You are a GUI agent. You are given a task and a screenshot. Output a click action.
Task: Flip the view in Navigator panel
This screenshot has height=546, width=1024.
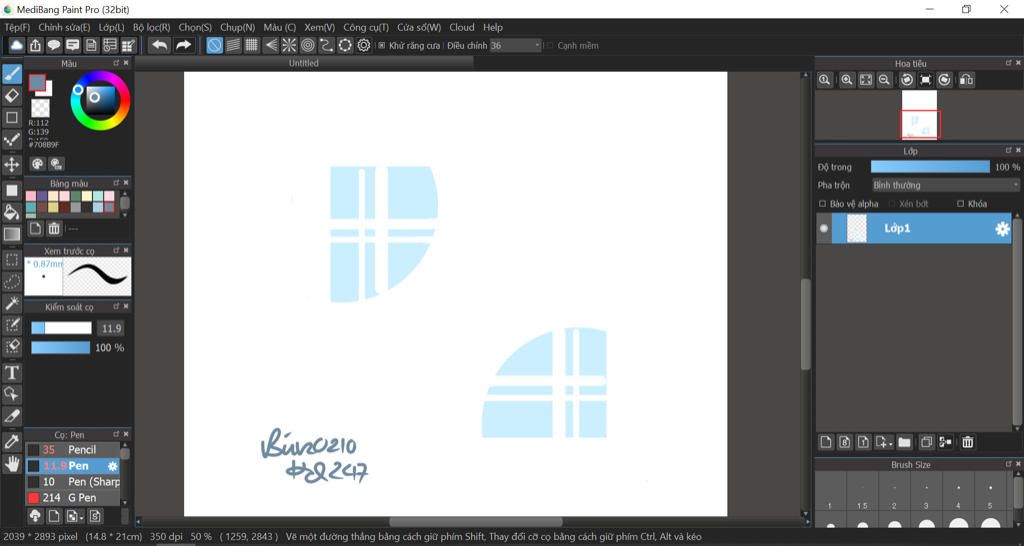[967, 80]
